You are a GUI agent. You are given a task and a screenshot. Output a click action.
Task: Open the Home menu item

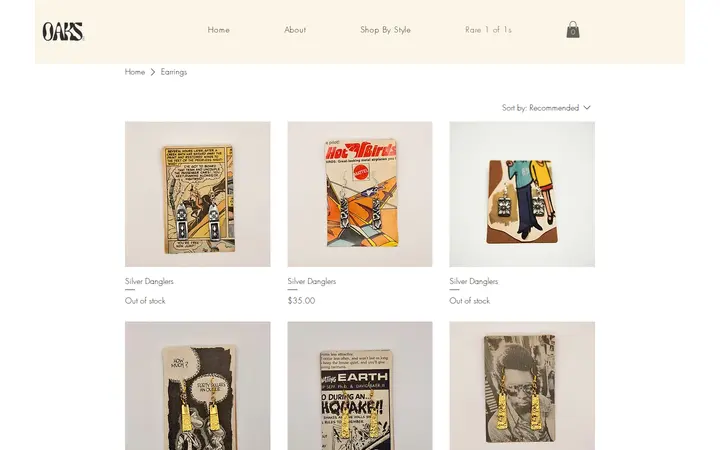pos(219,30)
